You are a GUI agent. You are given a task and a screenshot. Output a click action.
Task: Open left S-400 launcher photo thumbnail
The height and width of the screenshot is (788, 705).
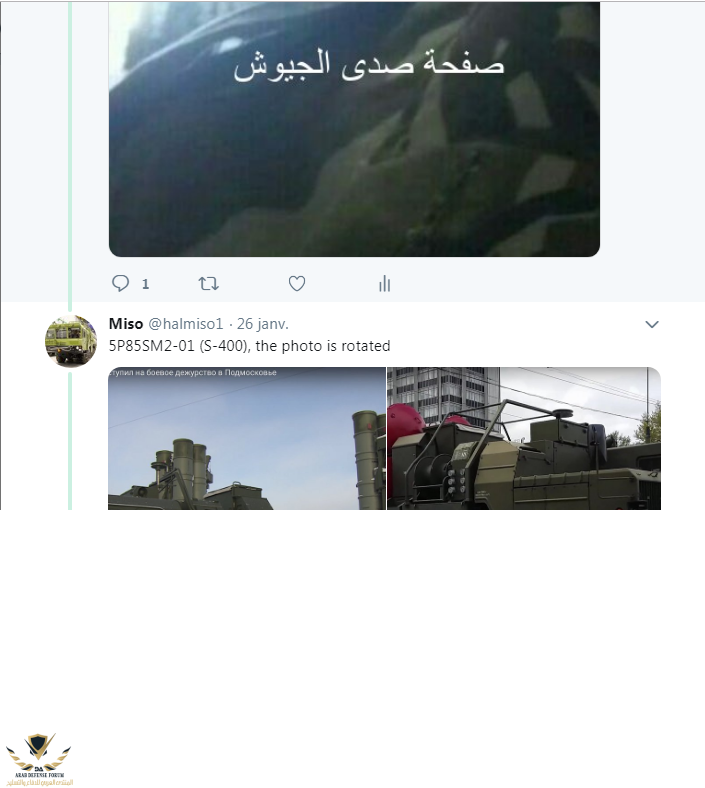[x=247, y=438]
